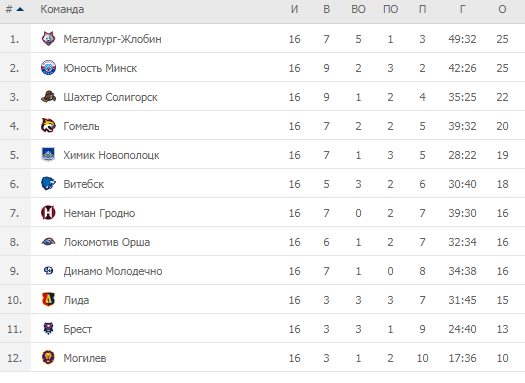525x383 pixels.
Task: Click the Гомель team logo
Action: click(48, 126)
